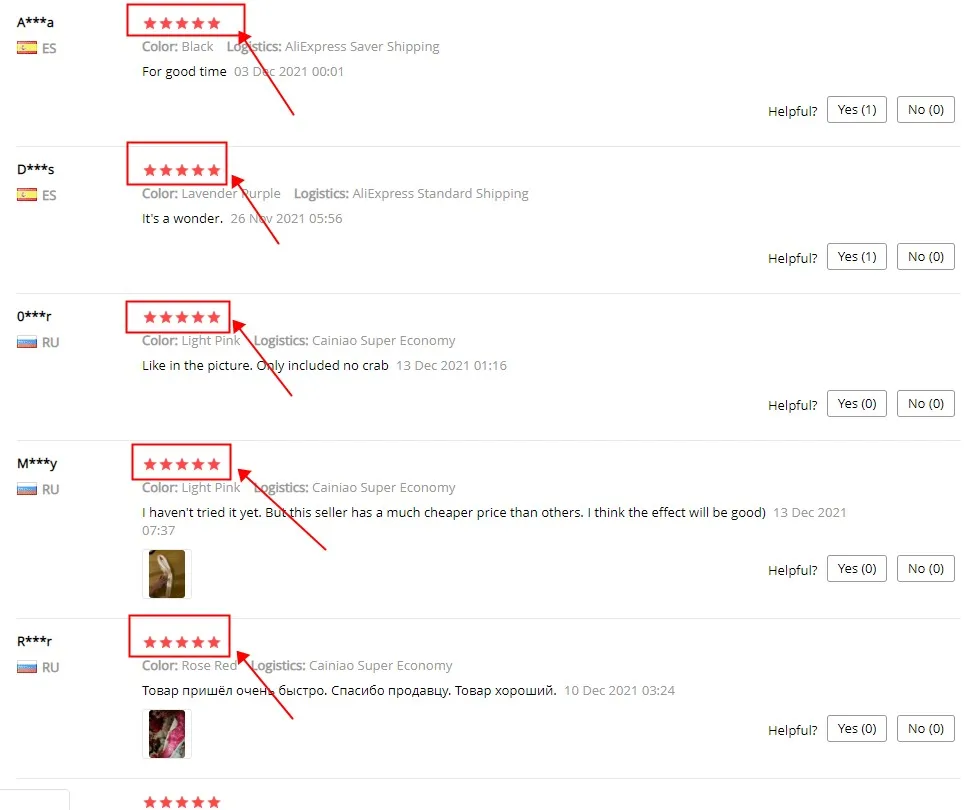
Task: Open M***y's review photo thumbnail
Action: [x=167, y=574]
